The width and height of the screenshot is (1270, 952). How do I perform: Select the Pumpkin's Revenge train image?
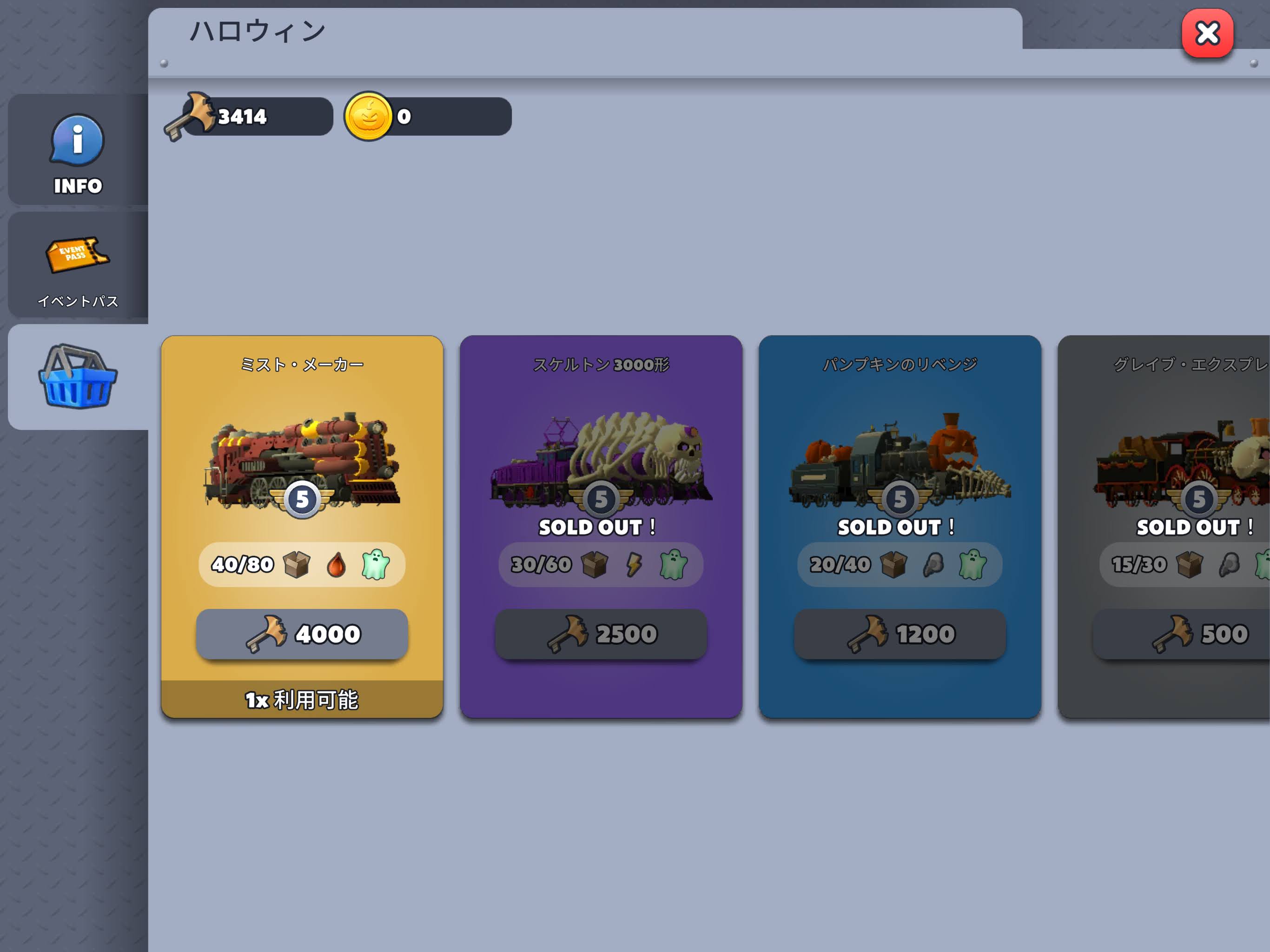900,458
